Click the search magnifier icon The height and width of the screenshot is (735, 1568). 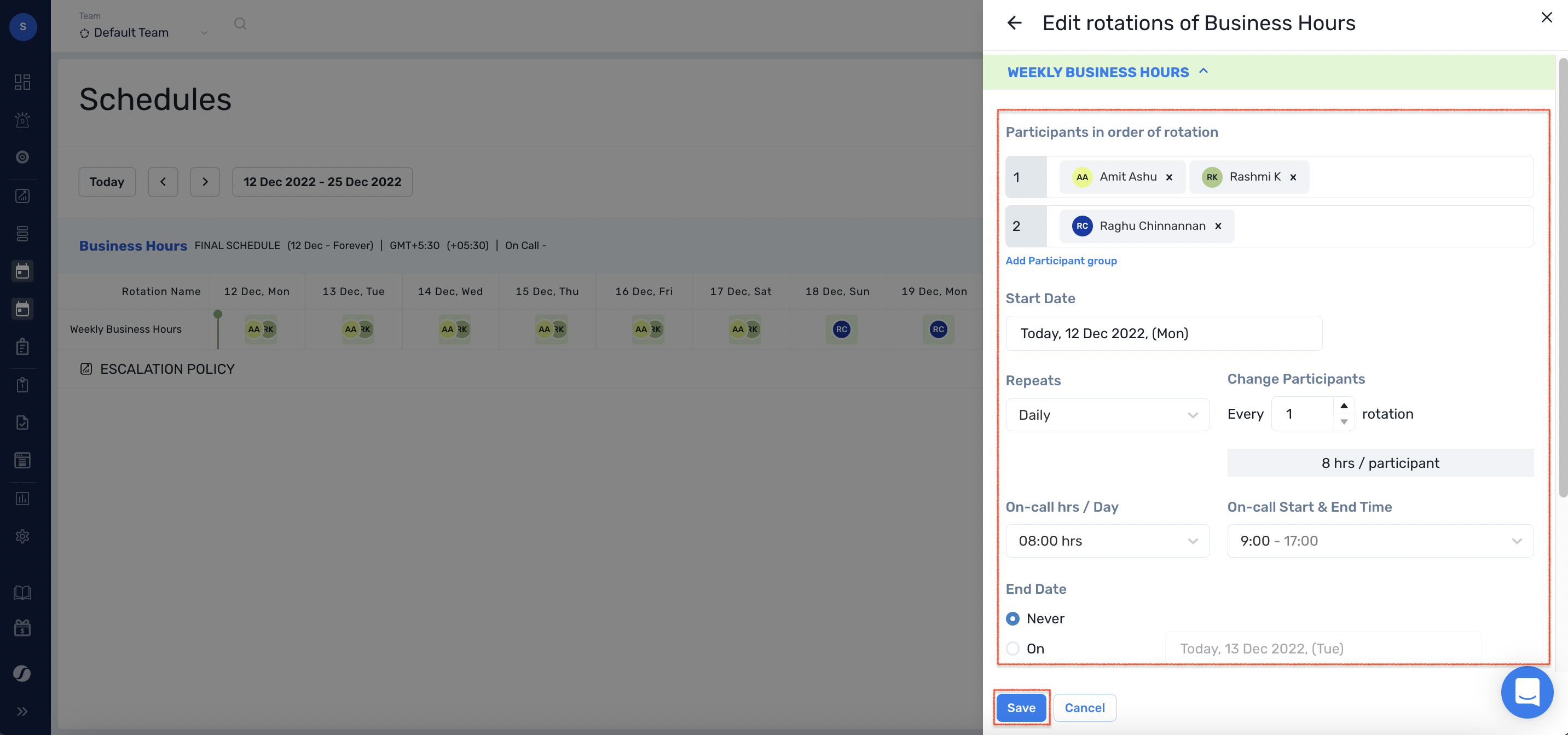coord(240,24)
